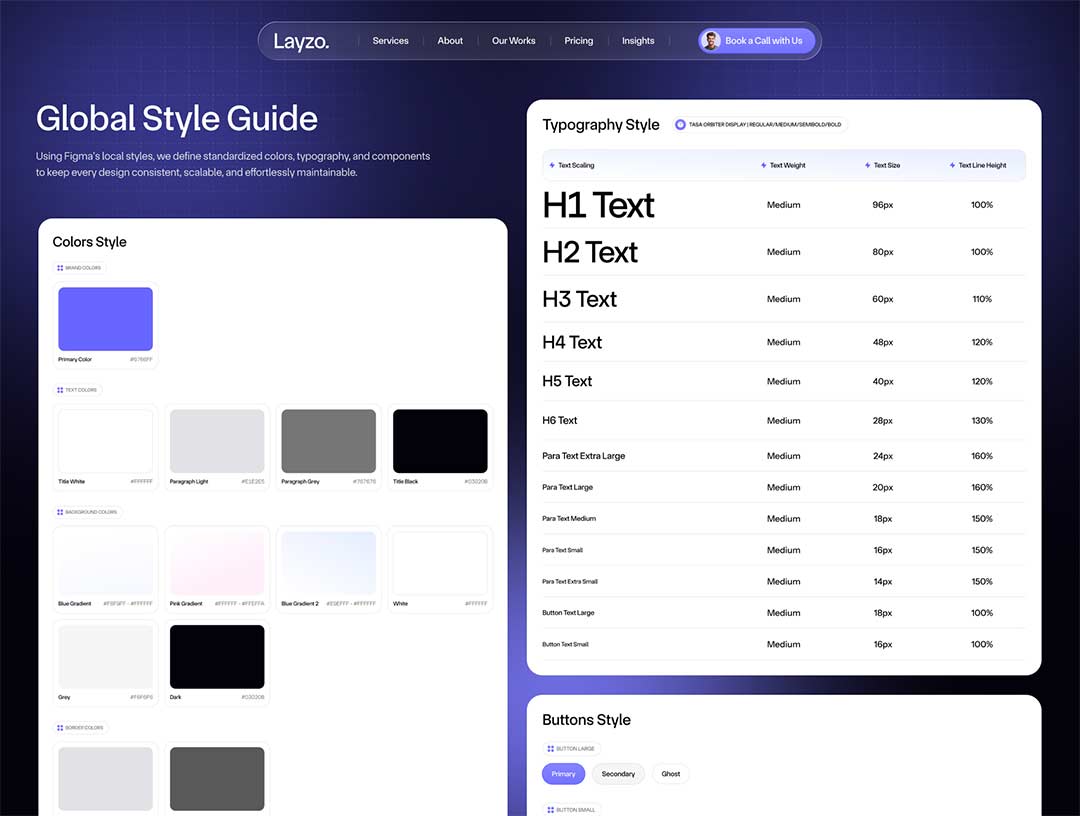
Task: Click the Ghost button
Action: tap(671, 774)
